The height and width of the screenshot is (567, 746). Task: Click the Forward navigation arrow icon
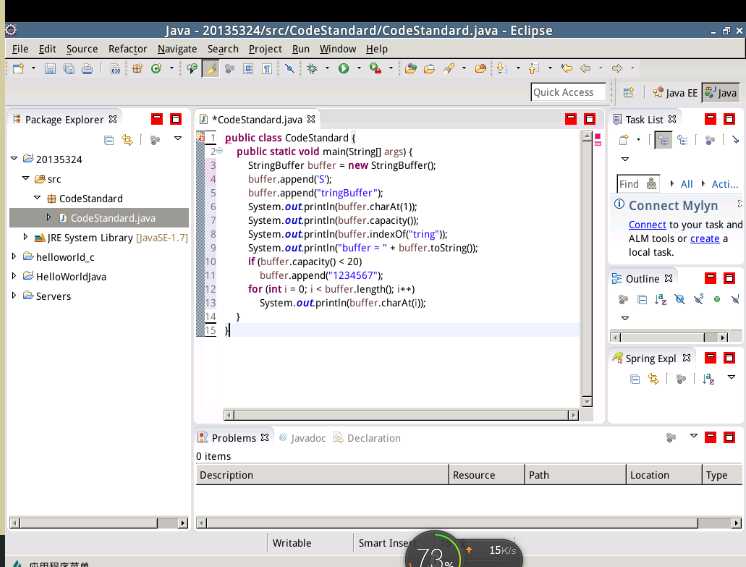(x=617, y=69)
